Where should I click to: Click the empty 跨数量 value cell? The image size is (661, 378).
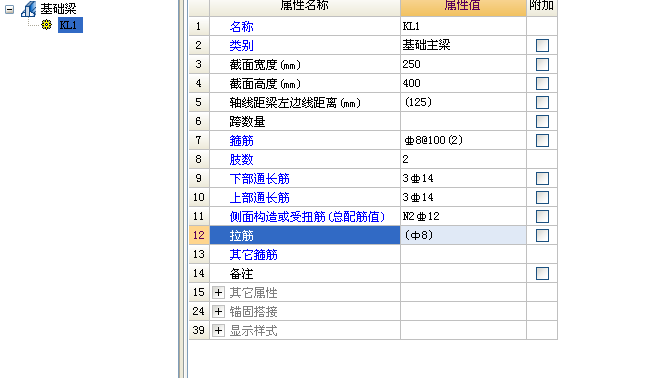click(463, 121)
